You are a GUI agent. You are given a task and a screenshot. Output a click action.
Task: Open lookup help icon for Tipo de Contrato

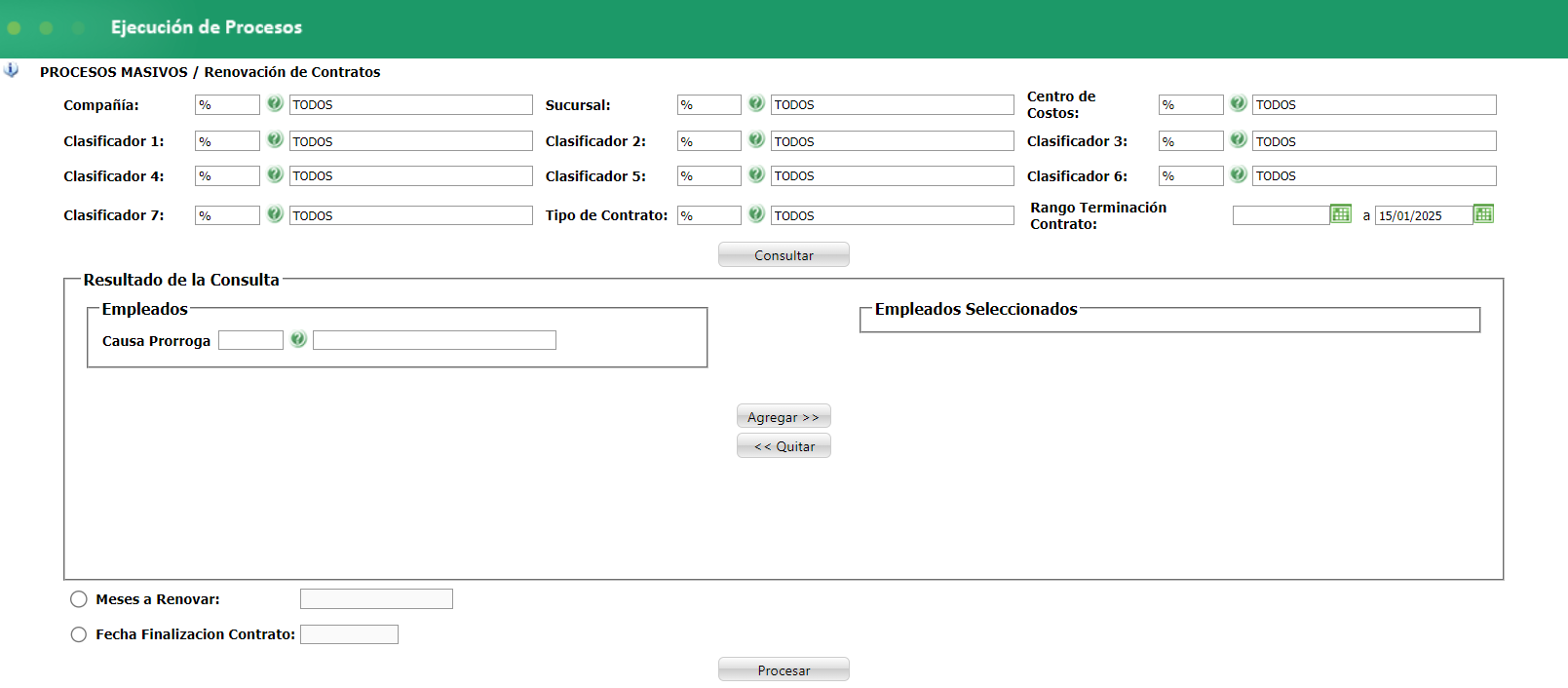(x=756, y=214)
